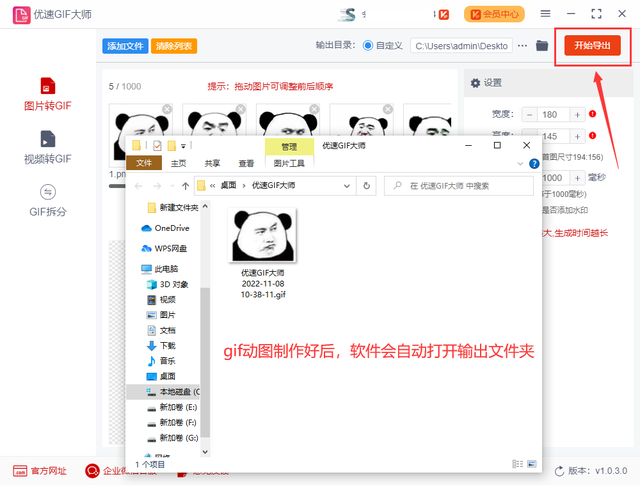Click the search box 在 优速GIF大师 中搜索

[459, 186]
